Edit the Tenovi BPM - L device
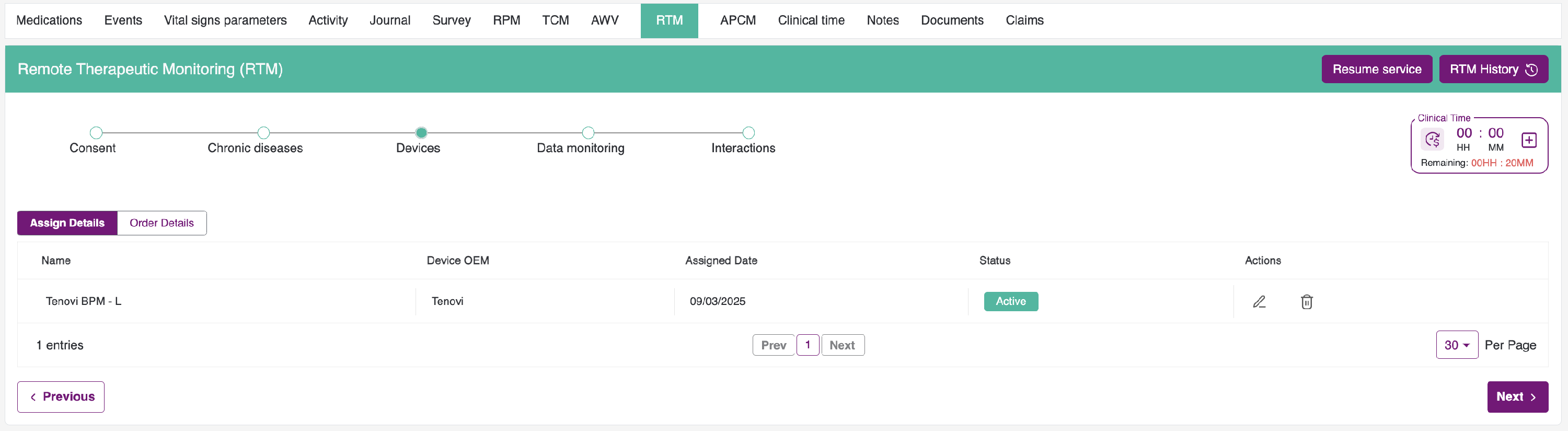1568x431 pixels. 1260,301
